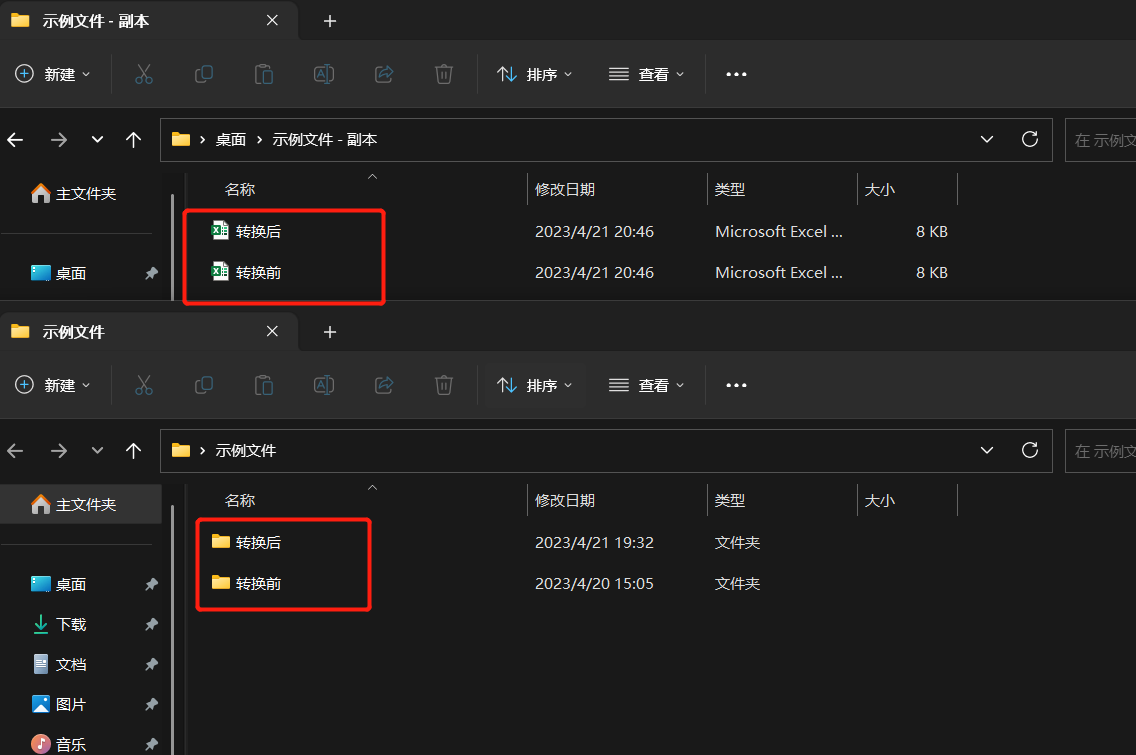The image size is (1136, 755).
Task: Click the Share icon in the toolbar
Action: pyautogui.click(x=383, y=74)
